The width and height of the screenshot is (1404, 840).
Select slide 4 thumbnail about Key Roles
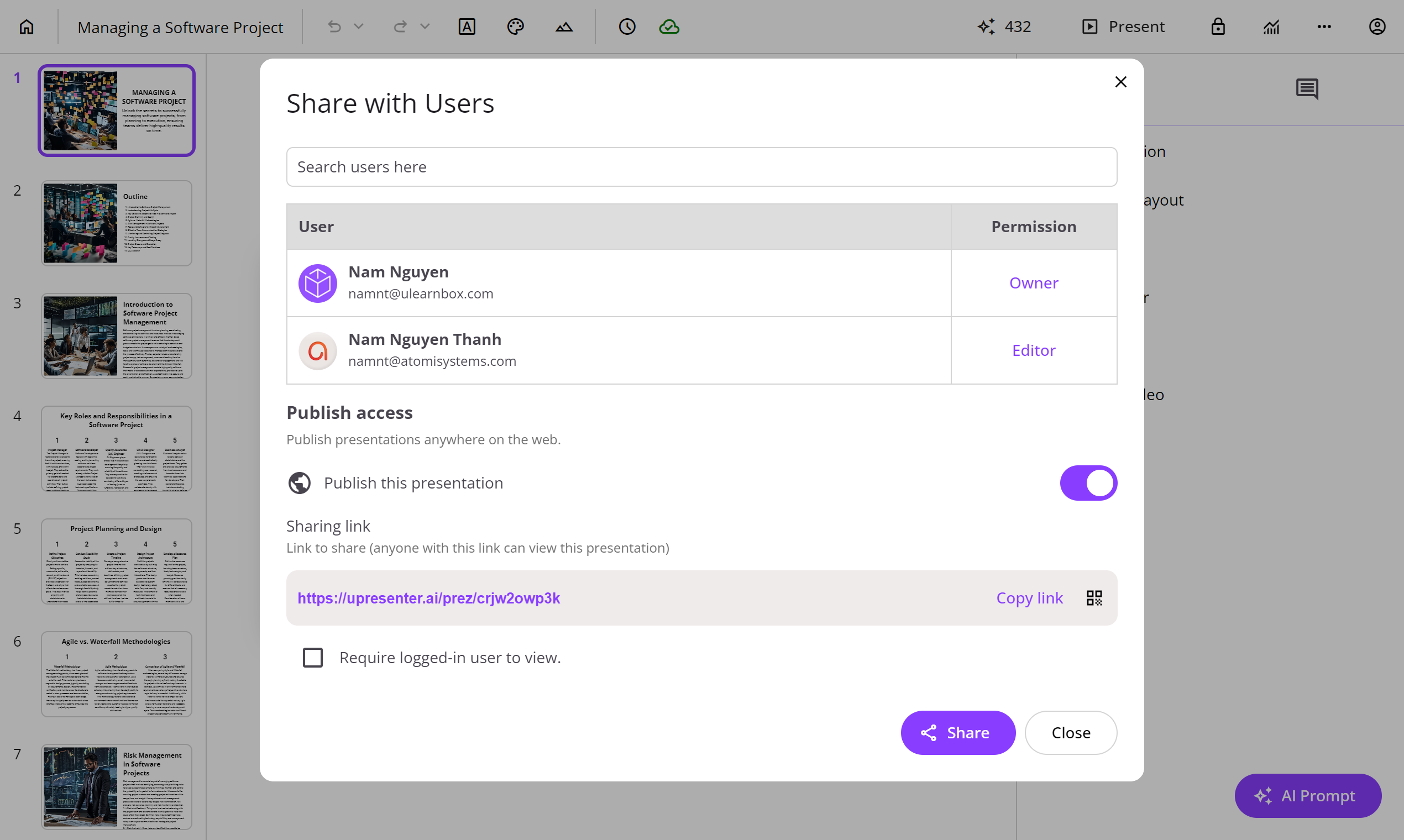pos(117,449)
